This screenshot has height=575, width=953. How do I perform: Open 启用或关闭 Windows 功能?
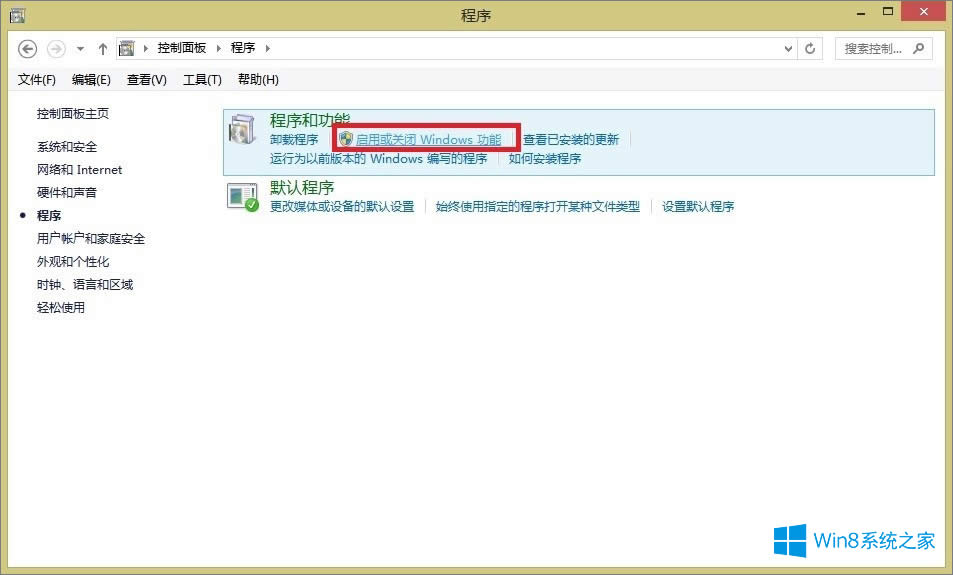[428, 140]
